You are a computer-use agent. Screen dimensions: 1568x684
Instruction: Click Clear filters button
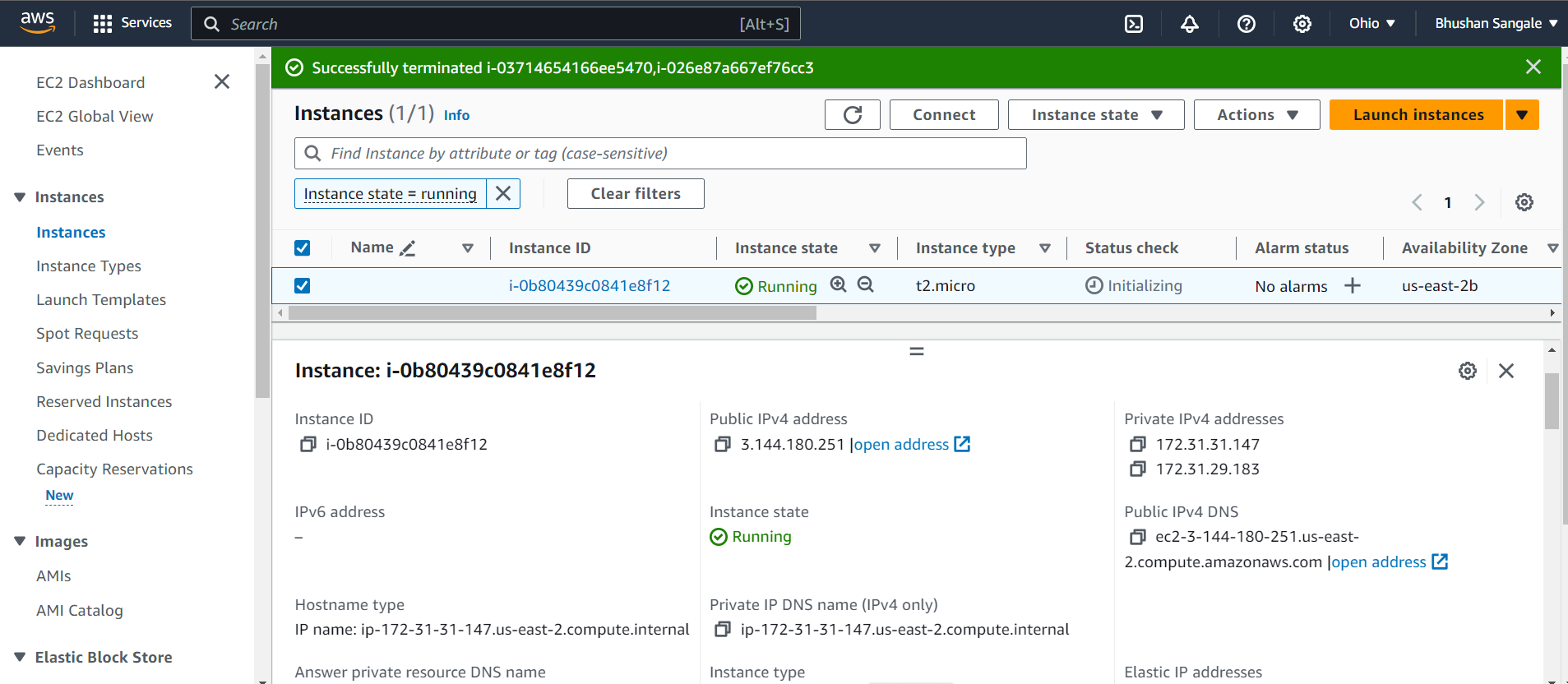coord(636,193)
